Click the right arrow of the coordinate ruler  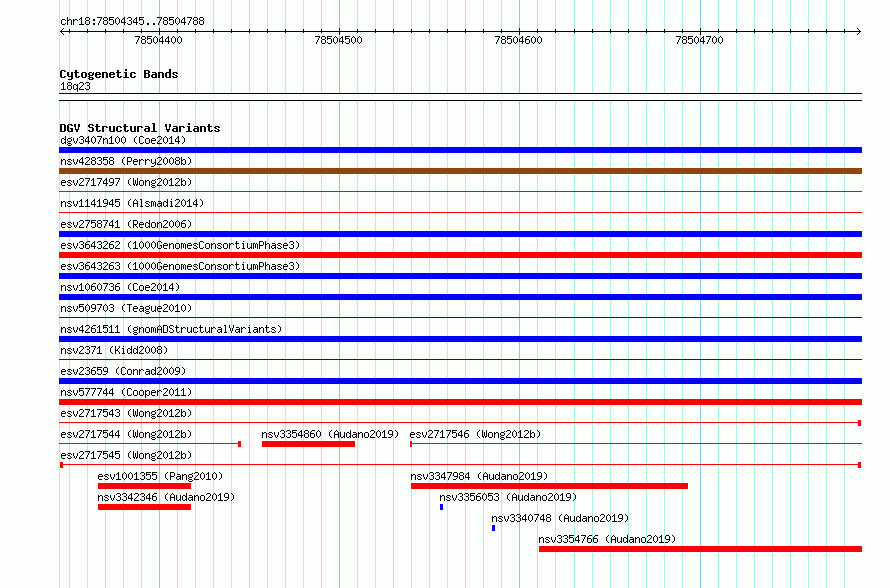[x=858, y=31]
